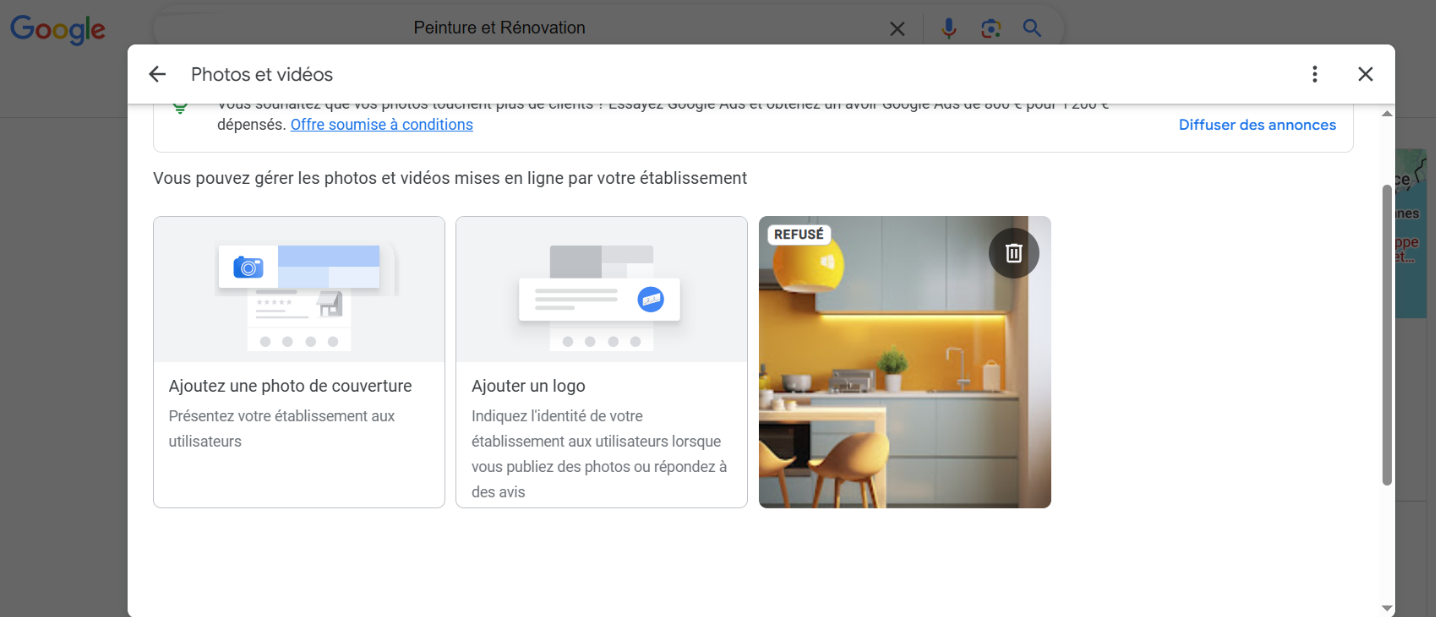Open the refused kitchen photo thumbnail

904,400
